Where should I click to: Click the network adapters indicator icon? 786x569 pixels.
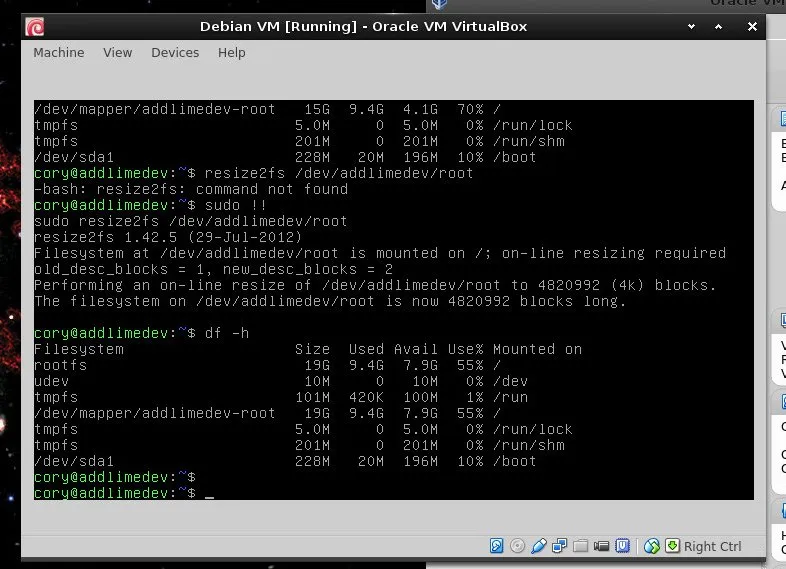coord(559,545)
